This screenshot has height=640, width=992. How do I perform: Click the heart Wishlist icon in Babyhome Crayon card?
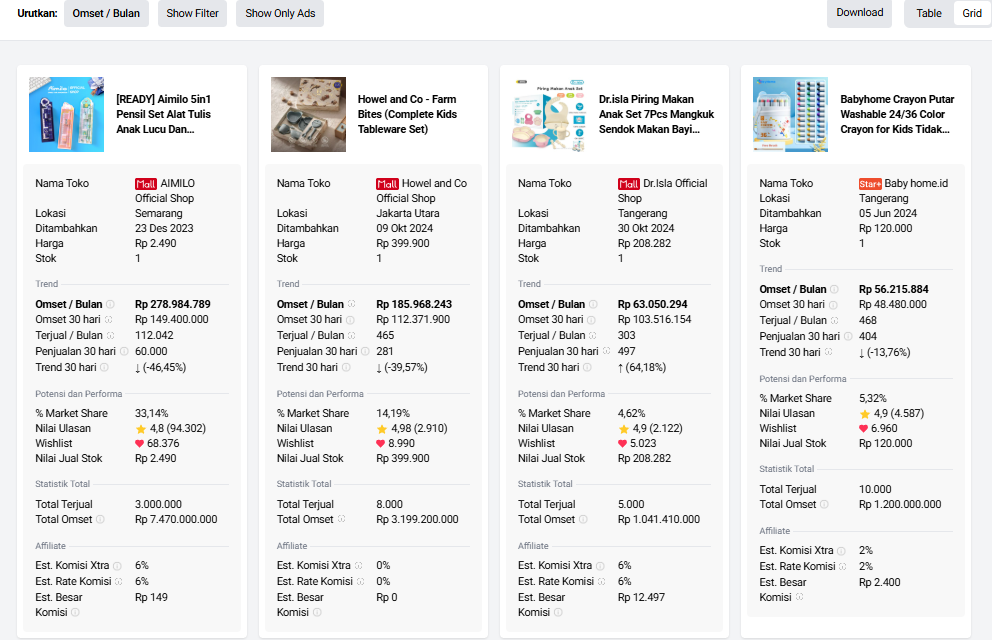pos(864,428)
